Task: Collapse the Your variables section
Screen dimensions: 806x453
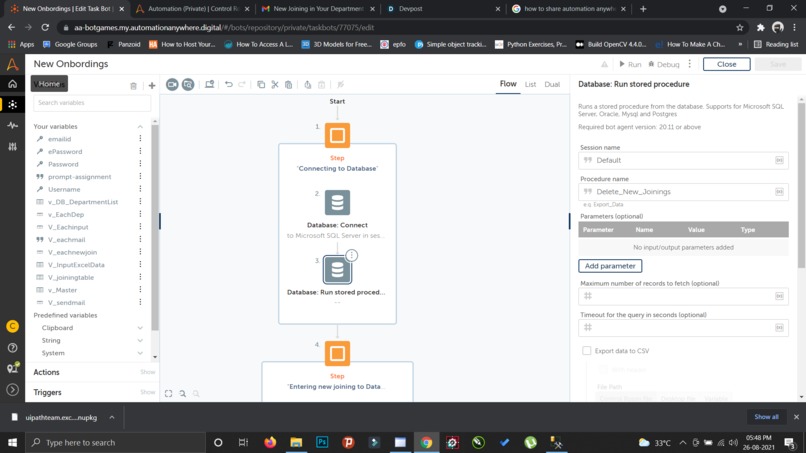Action: (140, 126)
